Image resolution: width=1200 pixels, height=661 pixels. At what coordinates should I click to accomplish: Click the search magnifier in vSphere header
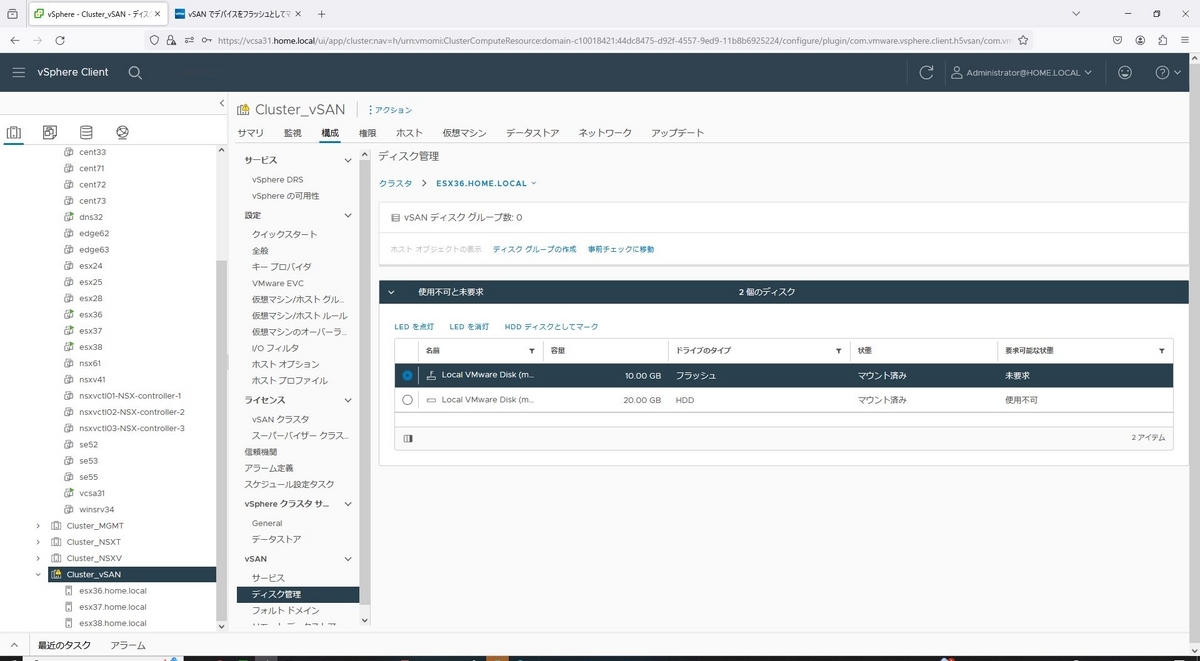coord(135,73)
